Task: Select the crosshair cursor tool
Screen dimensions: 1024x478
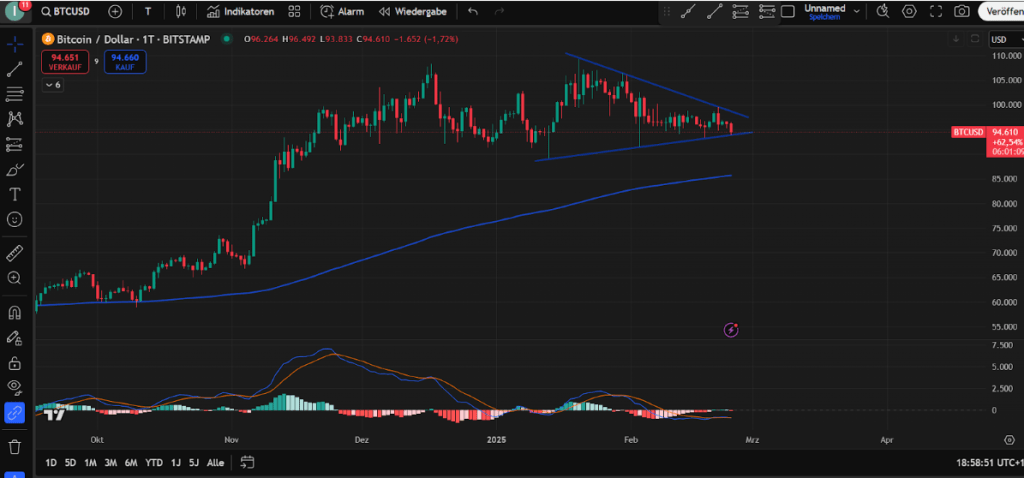Action: (15, 44)
